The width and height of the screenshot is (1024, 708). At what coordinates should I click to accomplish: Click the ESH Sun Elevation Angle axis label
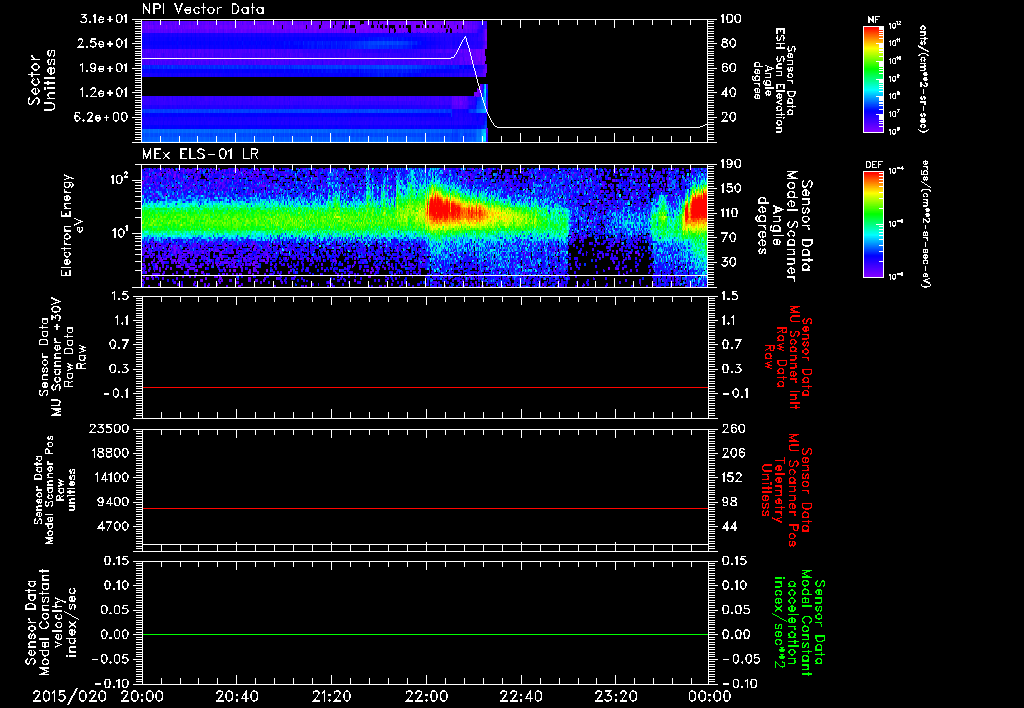[774, 80]
